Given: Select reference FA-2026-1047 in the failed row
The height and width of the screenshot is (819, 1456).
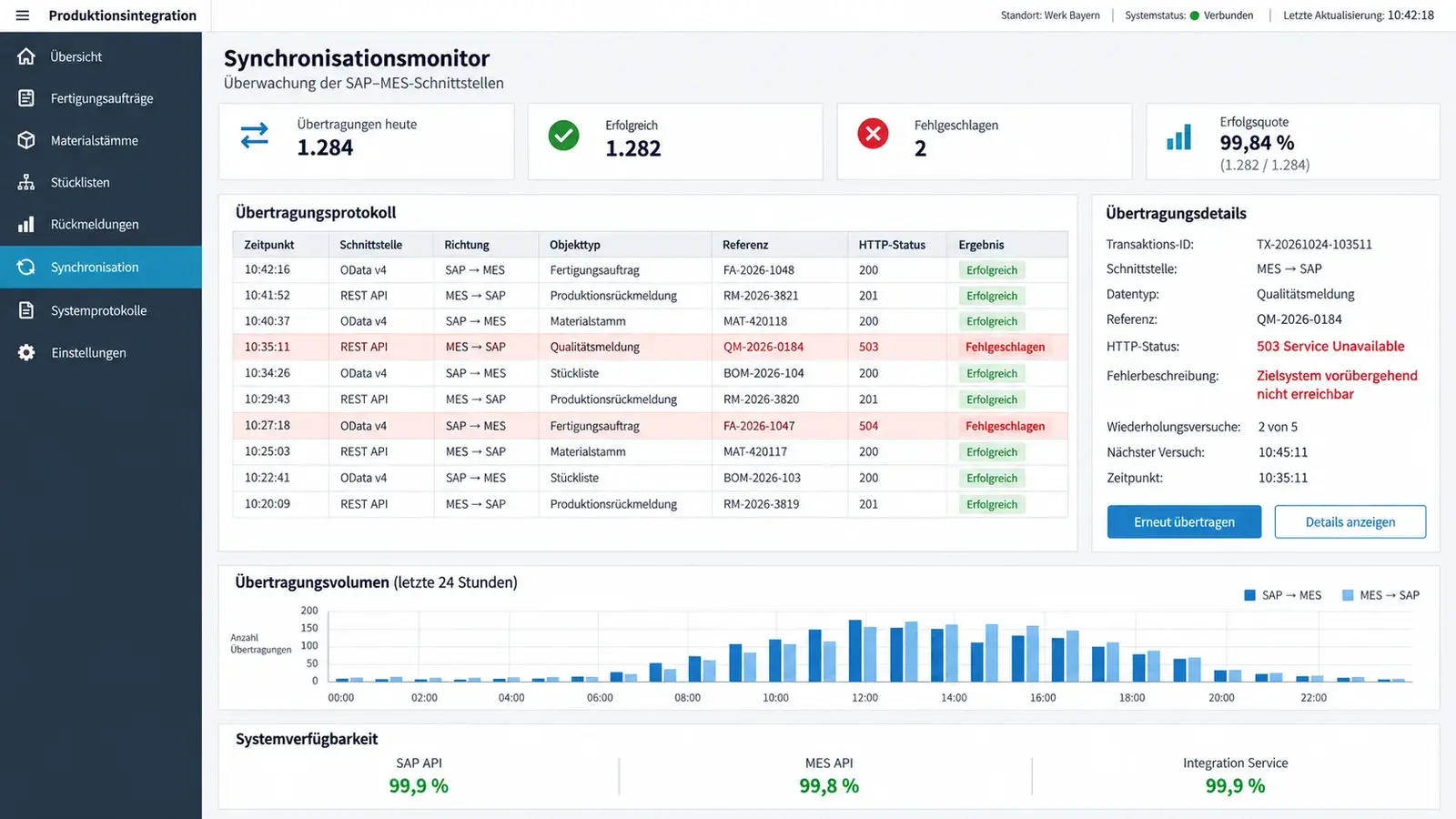Looking at the screenshot, I should click(x=759, y=426).
